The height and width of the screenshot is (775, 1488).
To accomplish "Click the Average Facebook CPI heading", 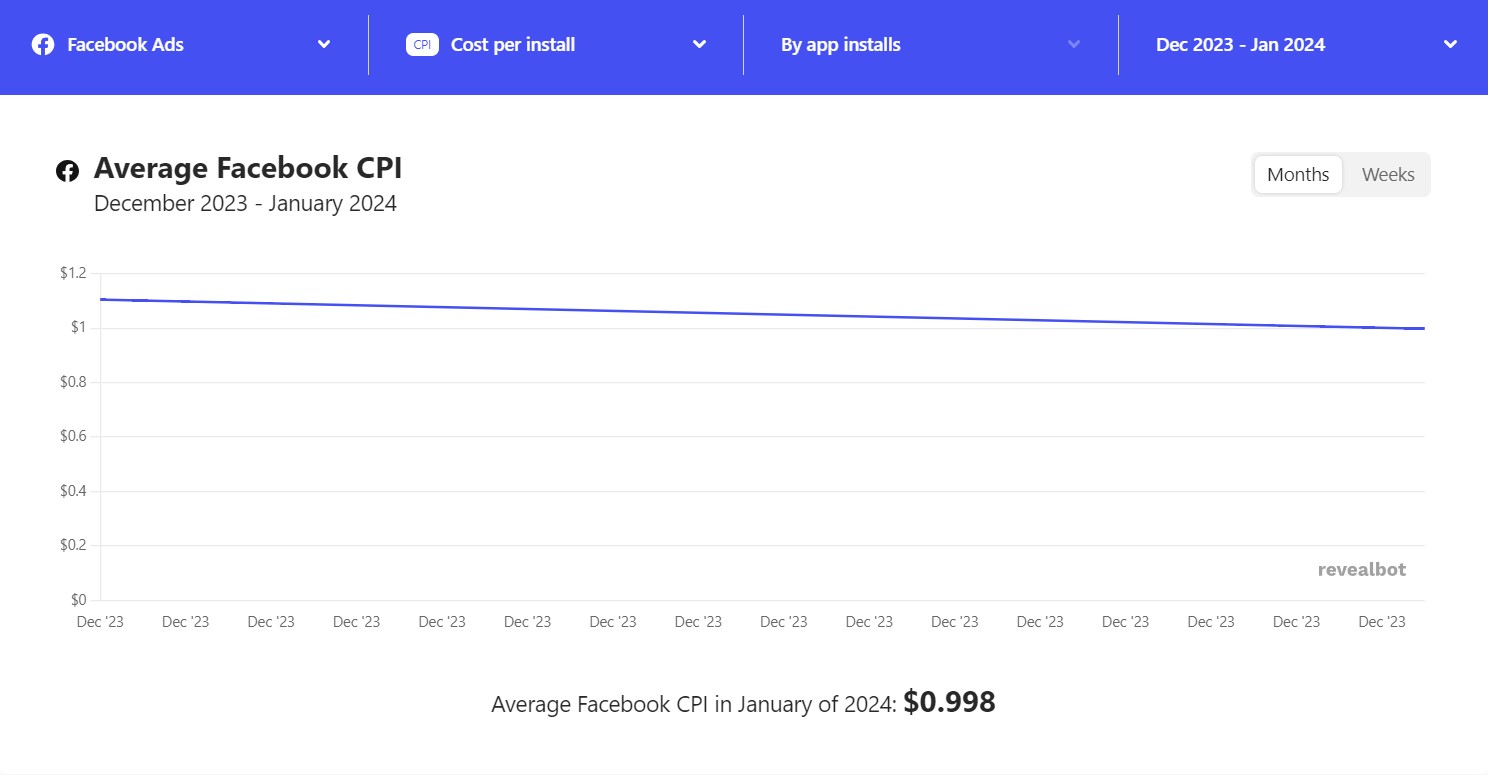I will (x=248, y=167).
